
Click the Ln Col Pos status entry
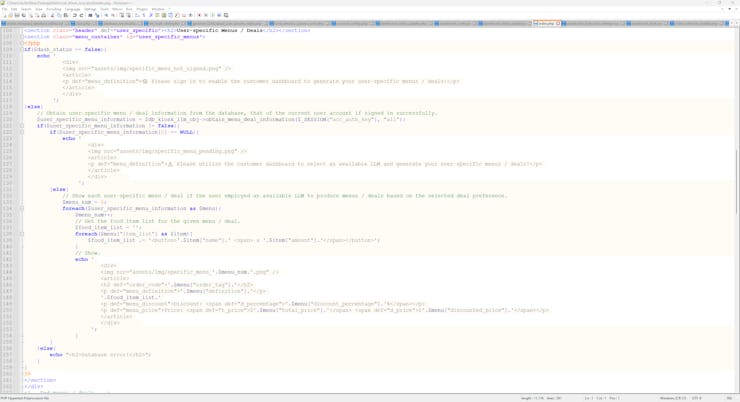pyautogui.click(x=603, y=398)
